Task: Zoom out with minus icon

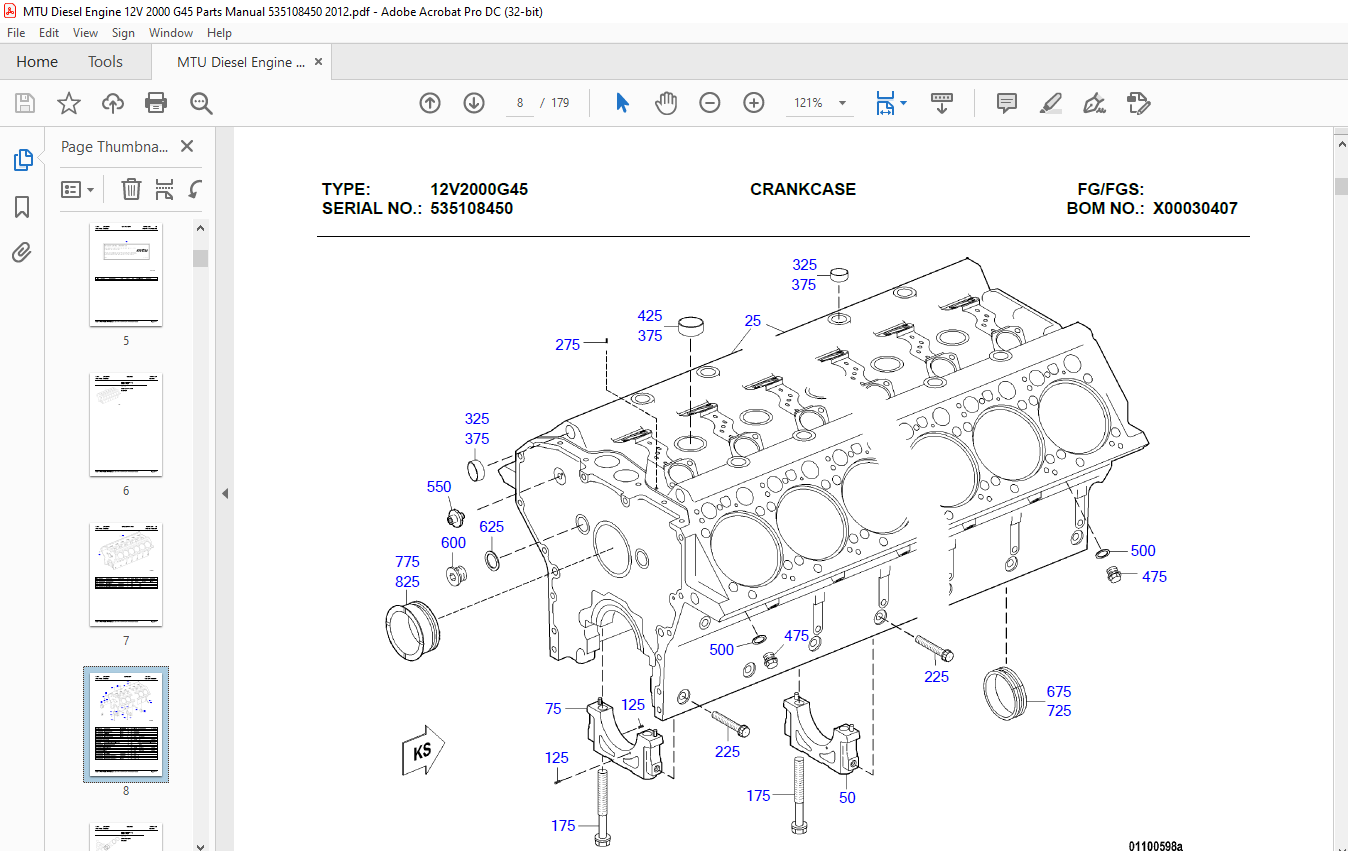Action: [x=710, y=102]
